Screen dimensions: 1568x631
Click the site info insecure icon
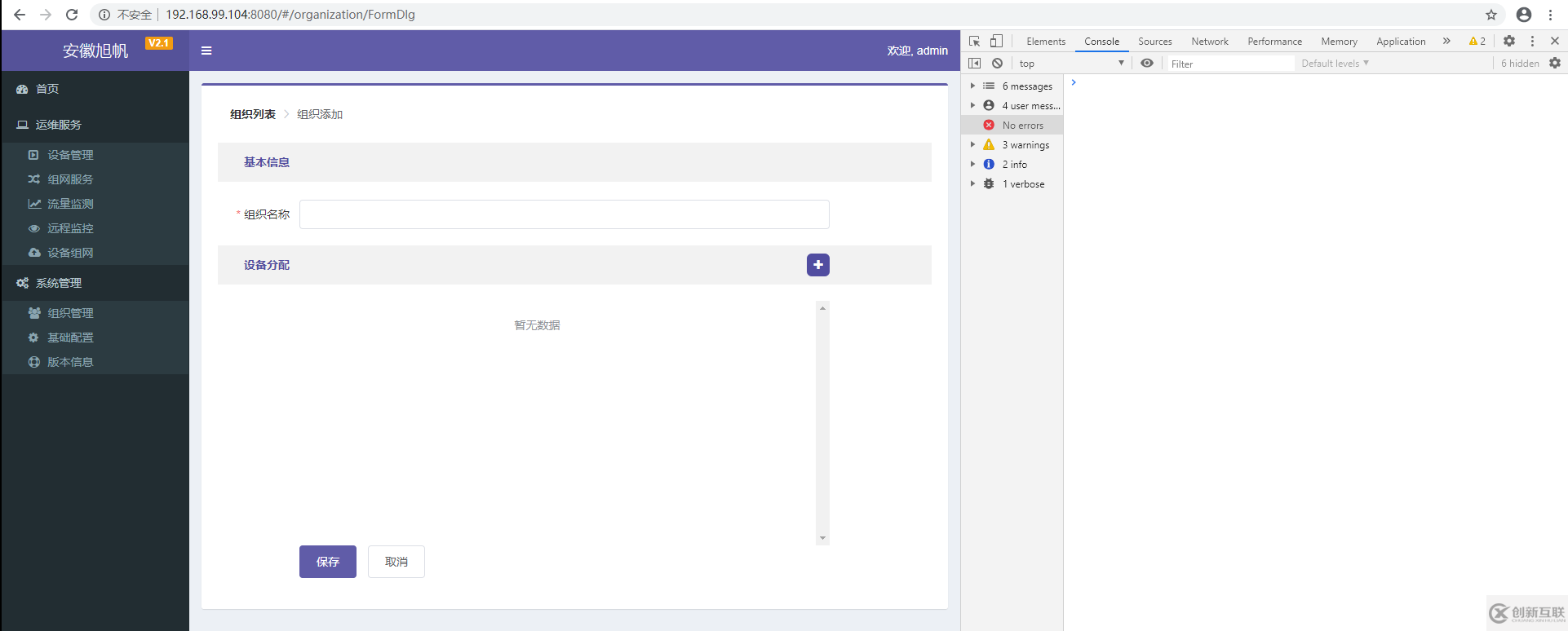click(104, 15)
